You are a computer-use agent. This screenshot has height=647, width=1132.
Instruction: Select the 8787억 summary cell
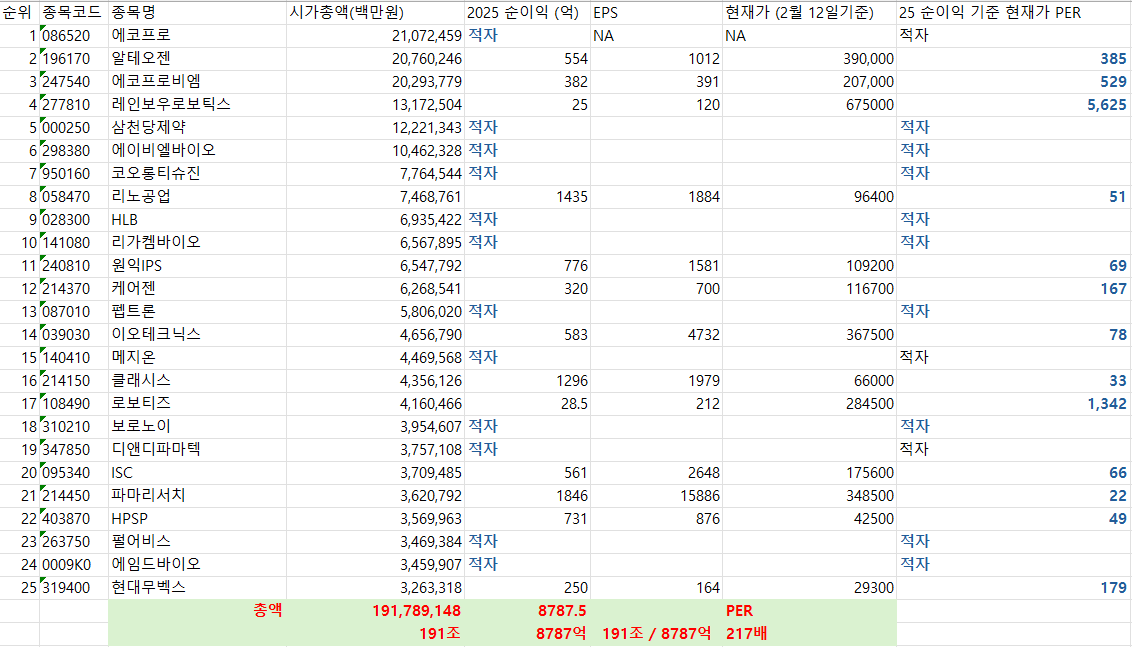click(527, 634)
